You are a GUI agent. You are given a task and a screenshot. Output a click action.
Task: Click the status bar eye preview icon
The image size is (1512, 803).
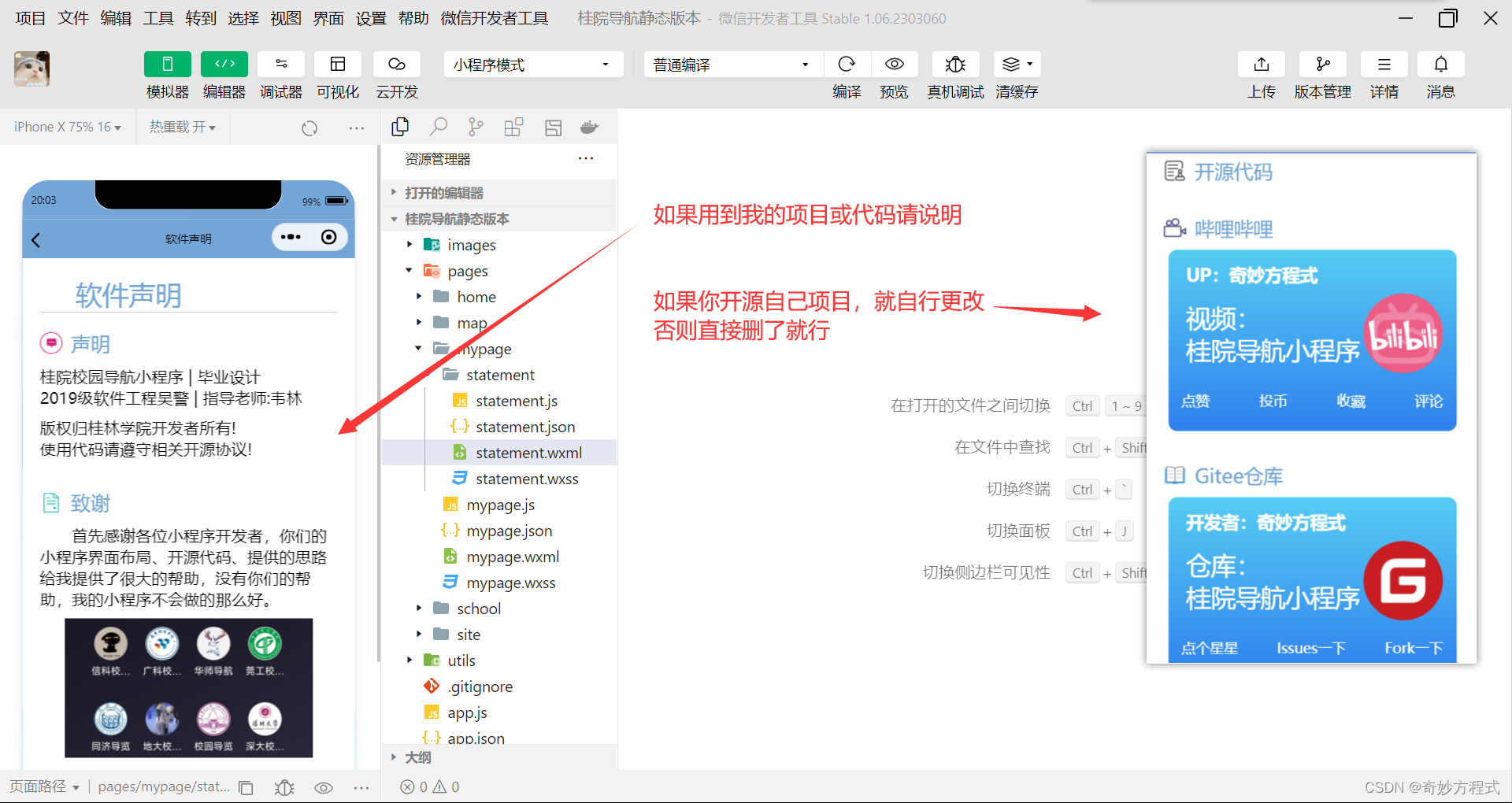324,787
